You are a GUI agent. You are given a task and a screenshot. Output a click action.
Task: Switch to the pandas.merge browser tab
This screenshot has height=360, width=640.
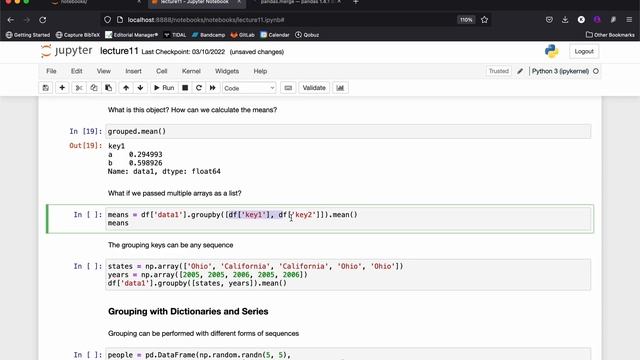pyautogui.click(x=297, y=2)
